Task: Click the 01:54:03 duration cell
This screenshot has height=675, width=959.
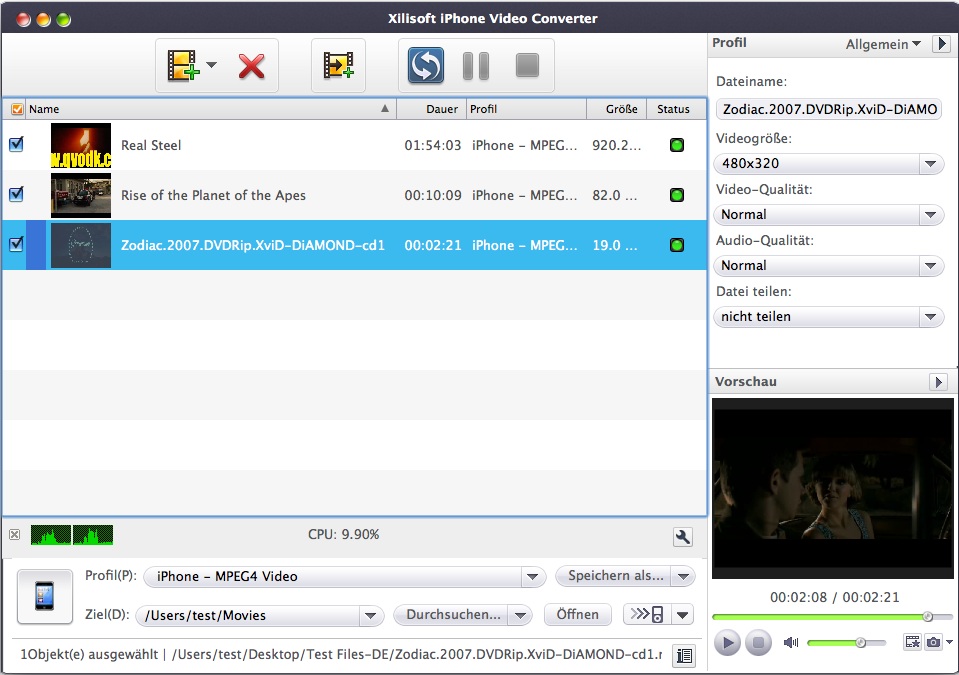Action: pyautogui.click(x=432, y=146)
